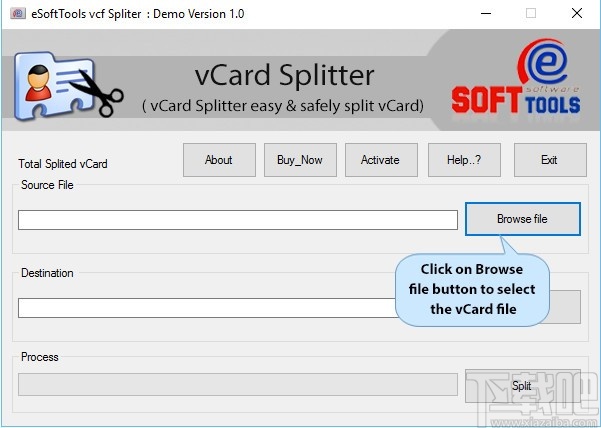Click the Destination group label

point(47,273)
